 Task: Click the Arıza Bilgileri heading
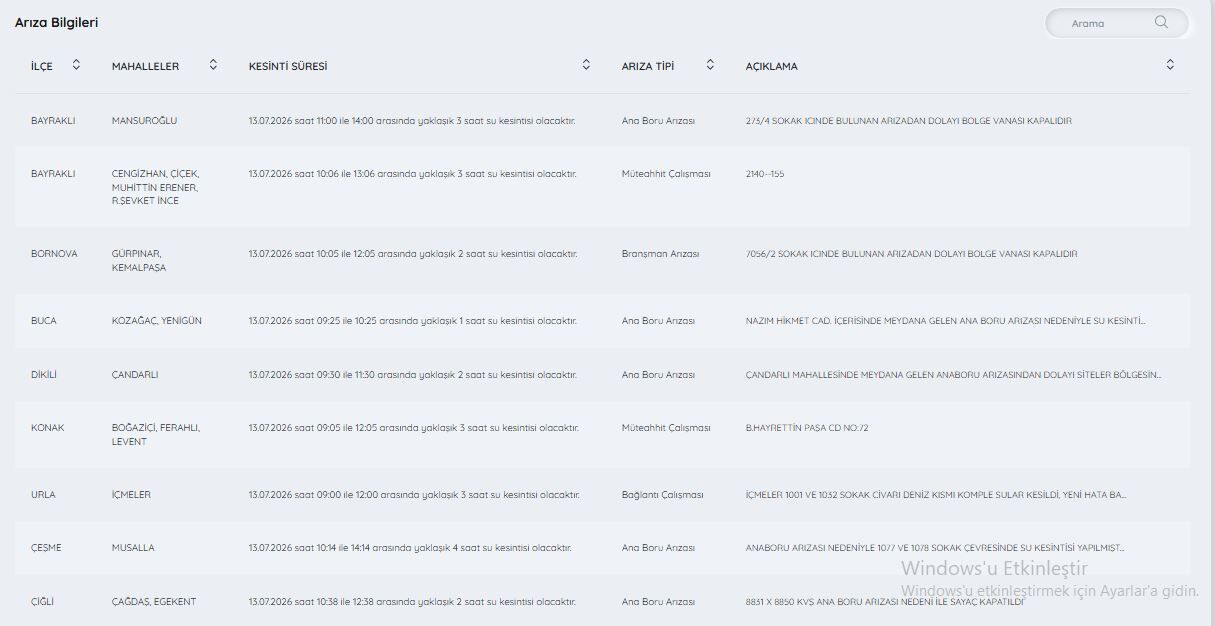56,22
